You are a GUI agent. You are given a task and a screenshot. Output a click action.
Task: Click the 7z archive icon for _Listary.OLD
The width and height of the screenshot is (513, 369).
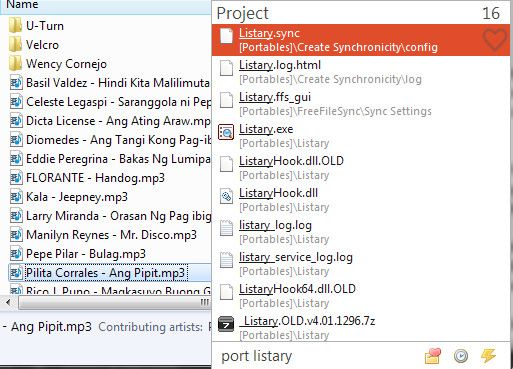pos(226,324)
